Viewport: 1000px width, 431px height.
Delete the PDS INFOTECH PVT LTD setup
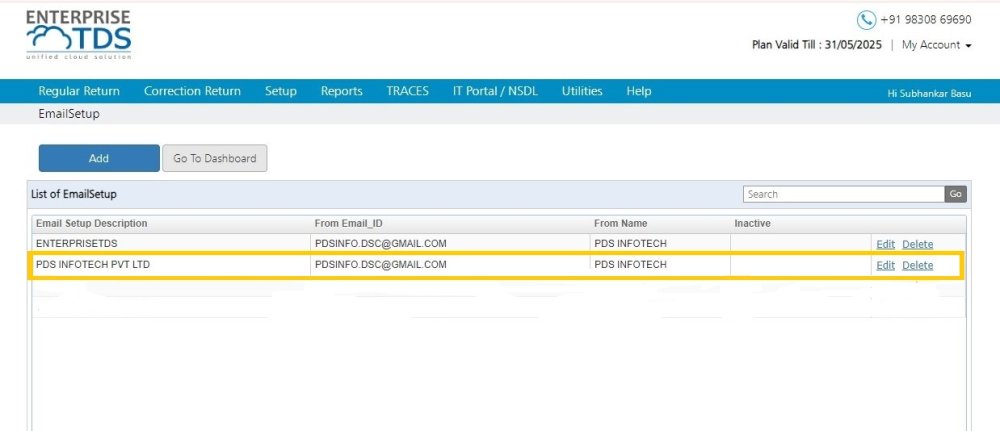pos(917,265)
